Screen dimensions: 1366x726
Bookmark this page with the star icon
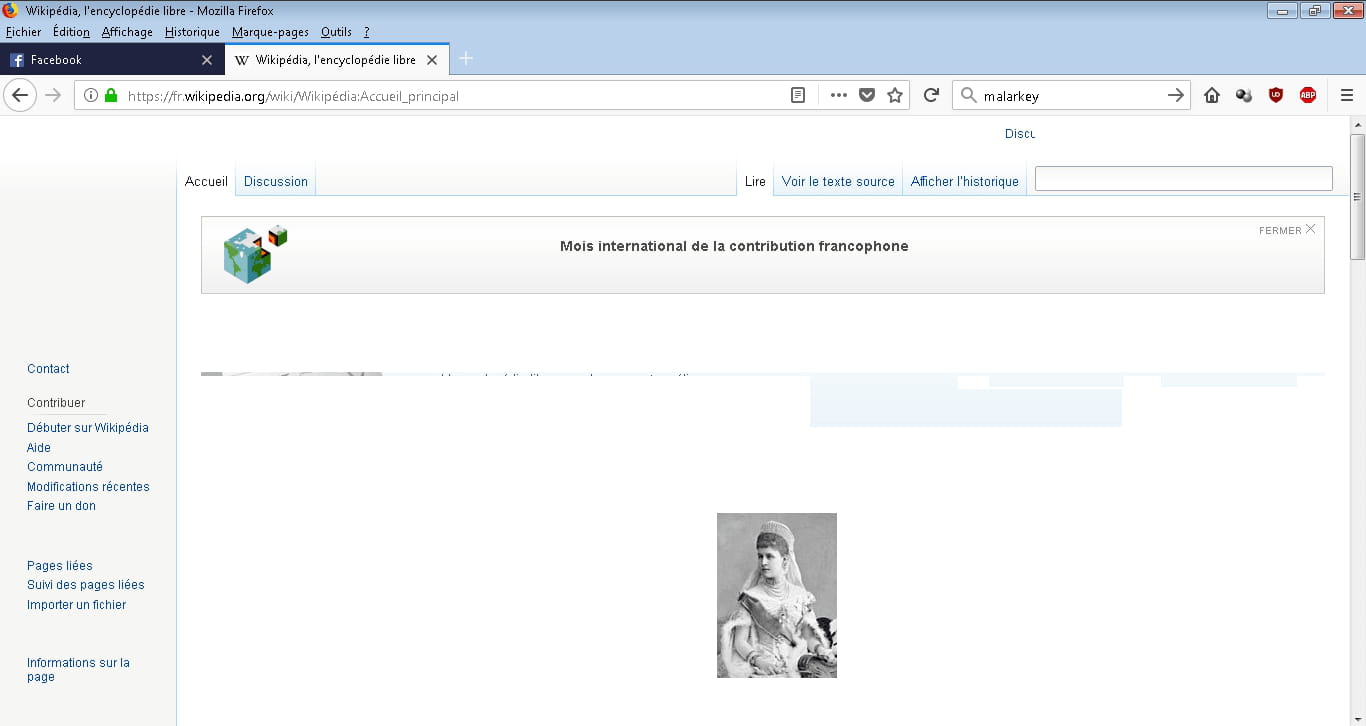(895, 95)
